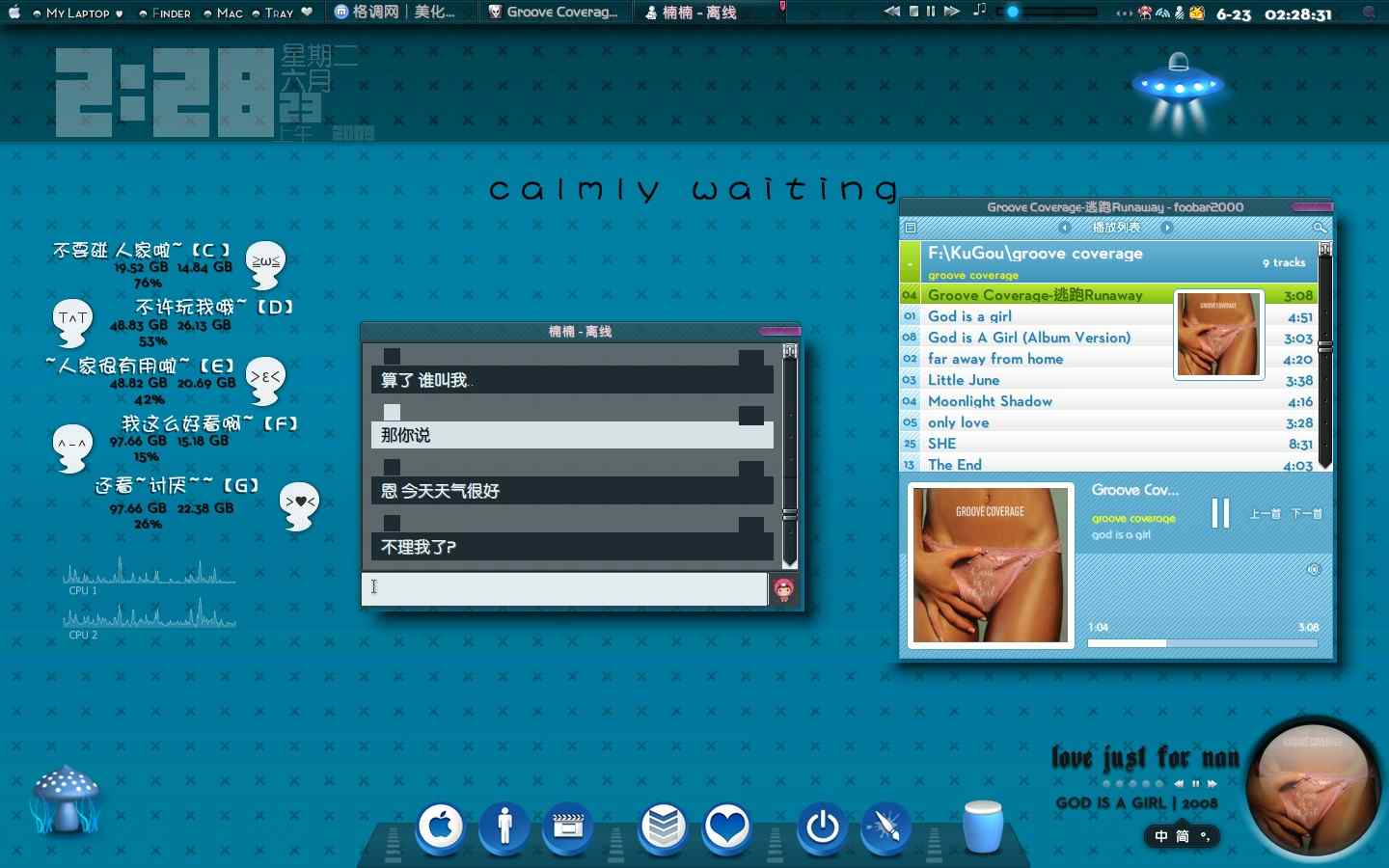Pause playback in foobar2000 panel
Viewport: 1389px width, 868px height.
tap(1220, 513)
